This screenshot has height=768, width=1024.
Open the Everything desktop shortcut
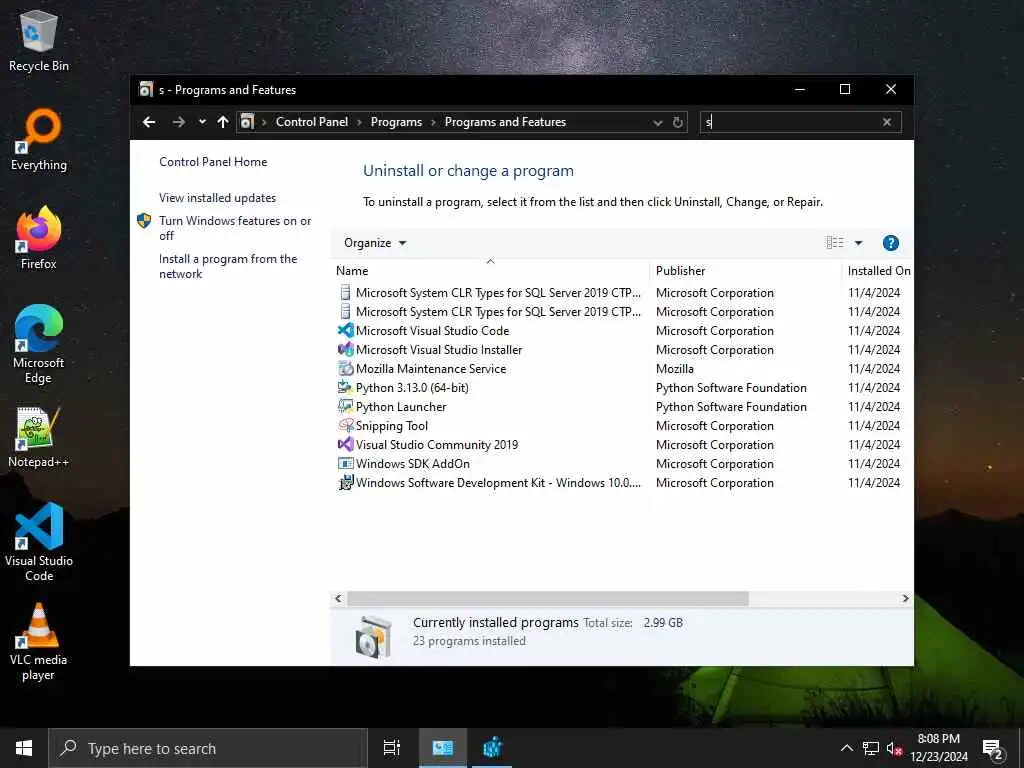coord(39,140)
